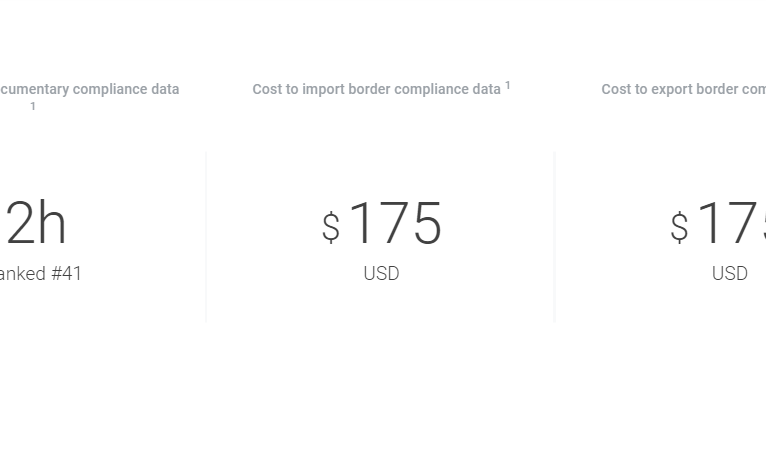Open footnote 1 on import cost heading
This screenshot has height=472, width=766.
(x=508, y=86)
